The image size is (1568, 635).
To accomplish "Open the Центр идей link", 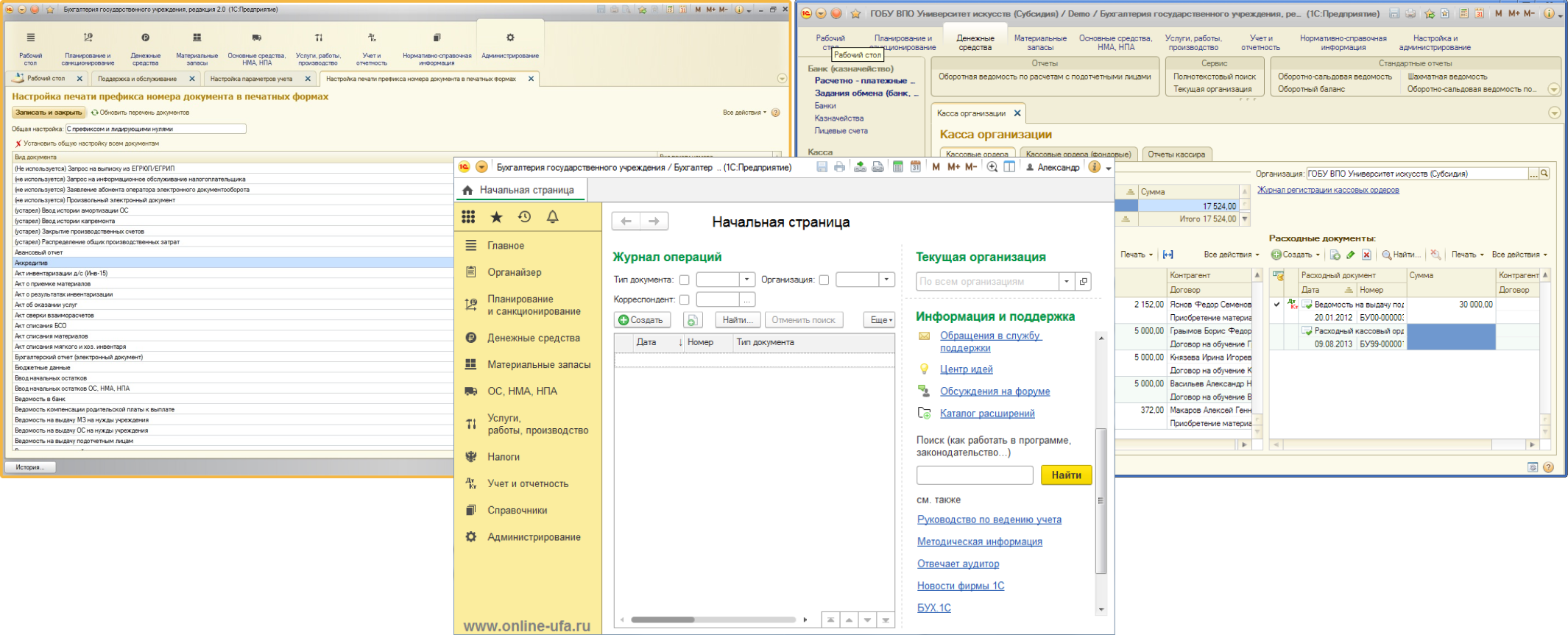I will pyautogui.click(x=967, y=369).
